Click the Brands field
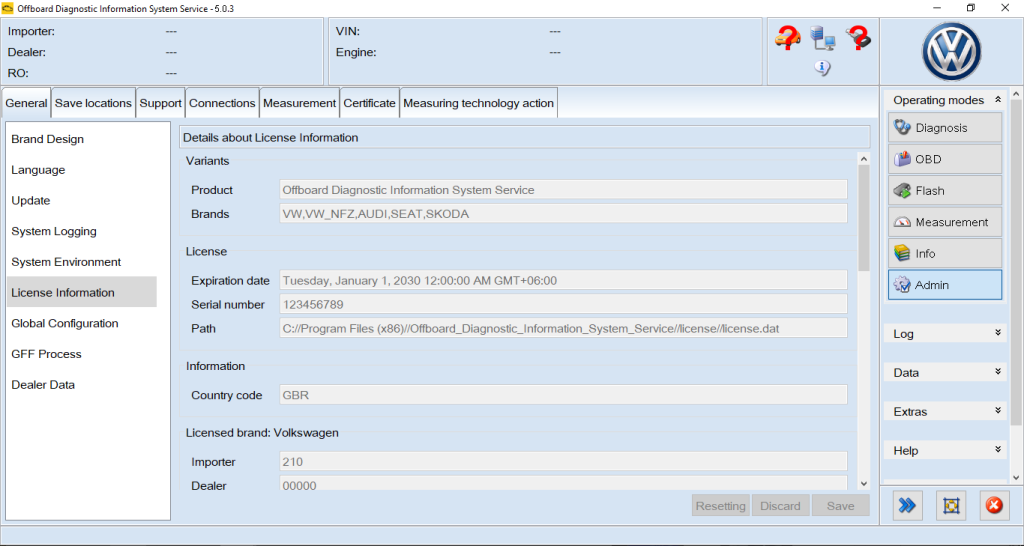 click(564, 214)
